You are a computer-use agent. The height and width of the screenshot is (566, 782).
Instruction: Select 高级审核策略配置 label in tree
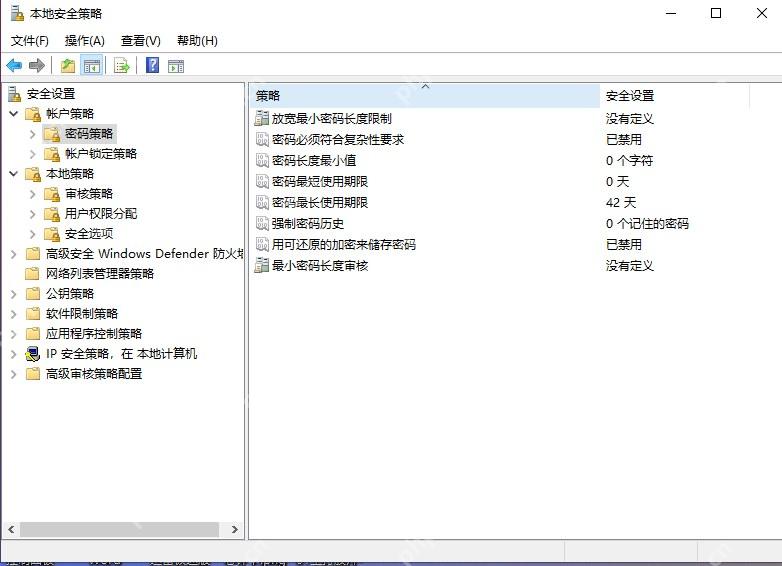click(x=94, y=374)
